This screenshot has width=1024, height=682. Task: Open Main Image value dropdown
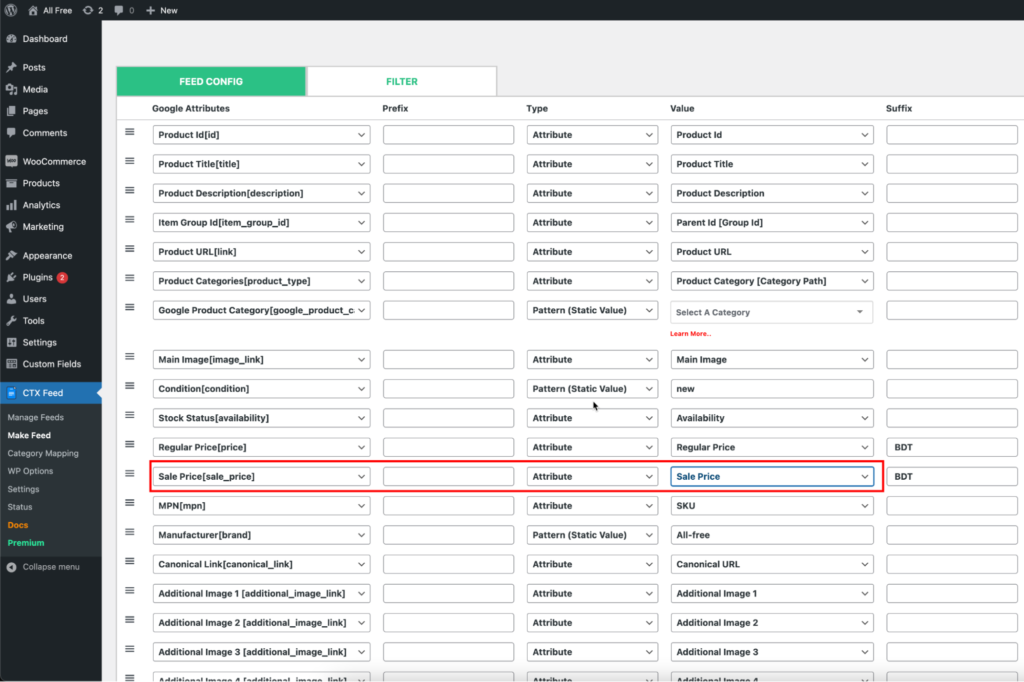[772, 359]
